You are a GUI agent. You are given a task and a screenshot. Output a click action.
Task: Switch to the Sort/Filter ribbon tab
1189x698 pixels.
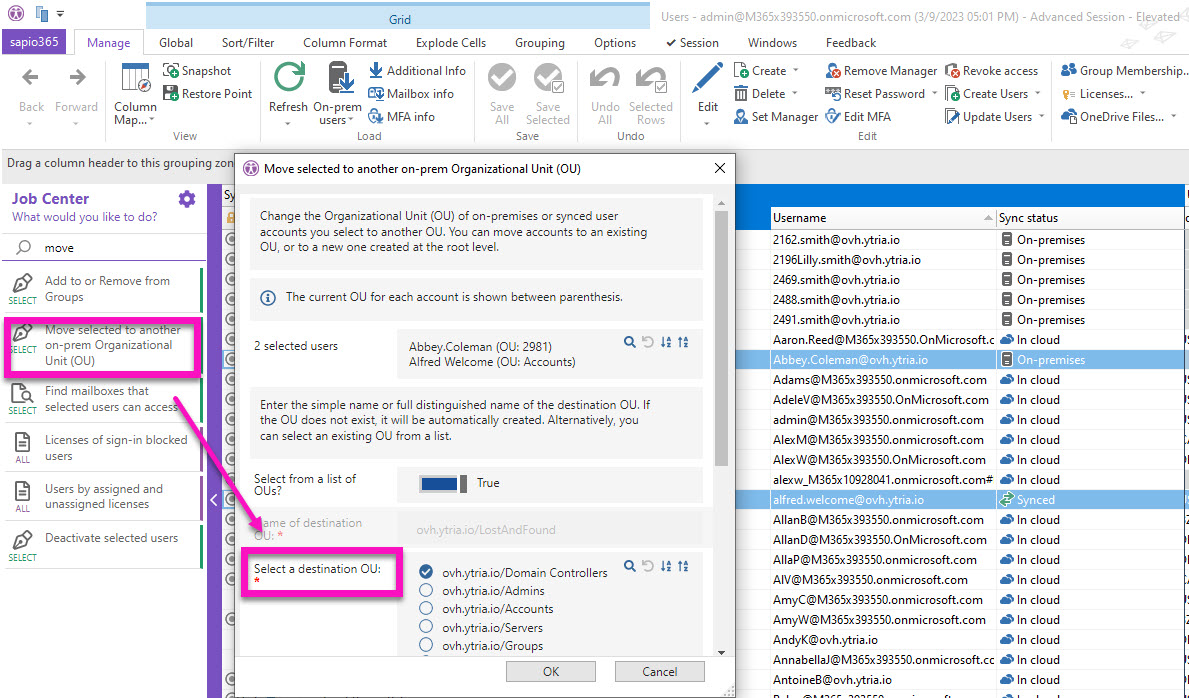(x=248, y=43)
